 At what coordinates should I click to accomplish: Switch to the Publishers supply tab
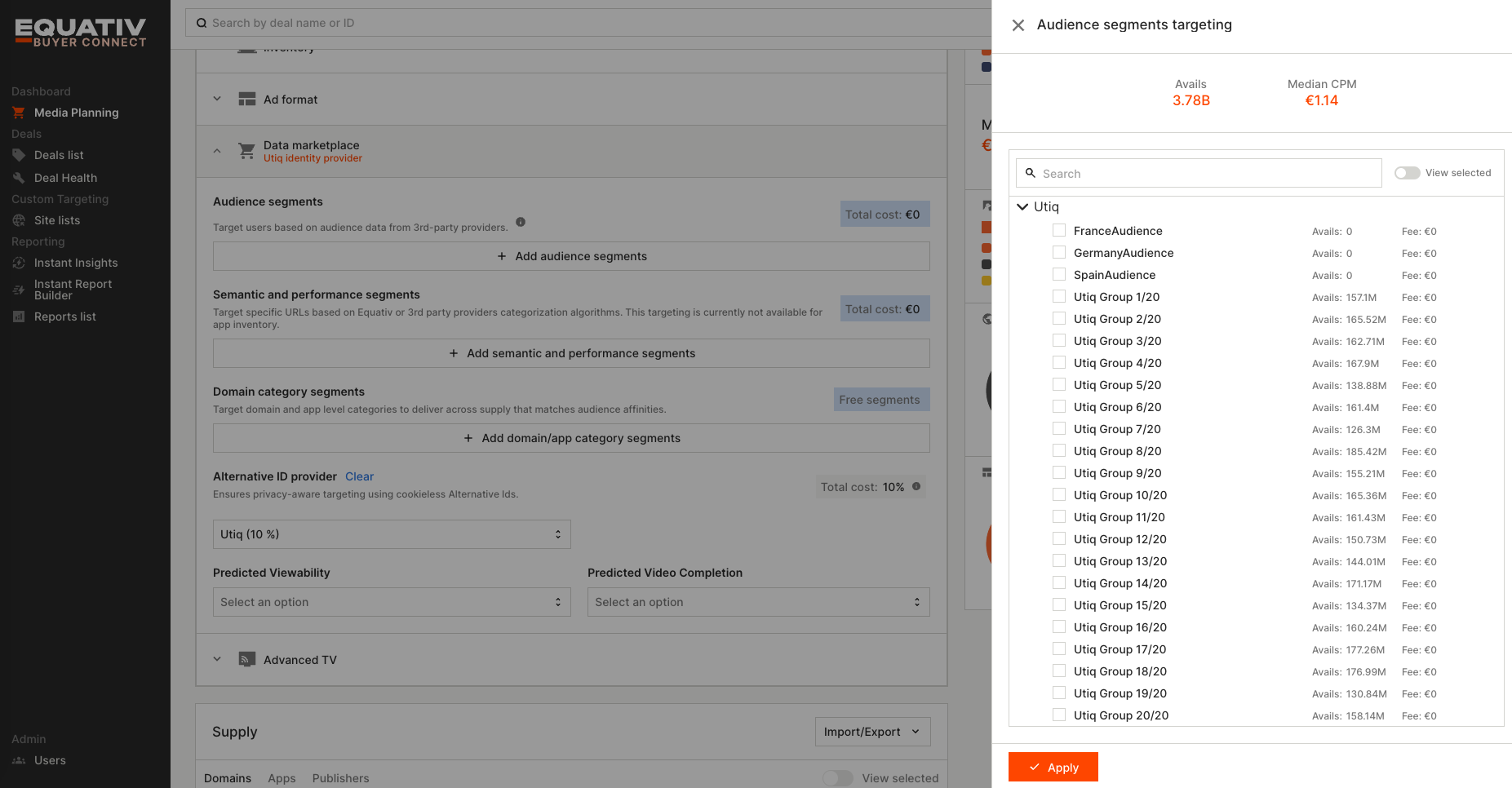point(340,778)
